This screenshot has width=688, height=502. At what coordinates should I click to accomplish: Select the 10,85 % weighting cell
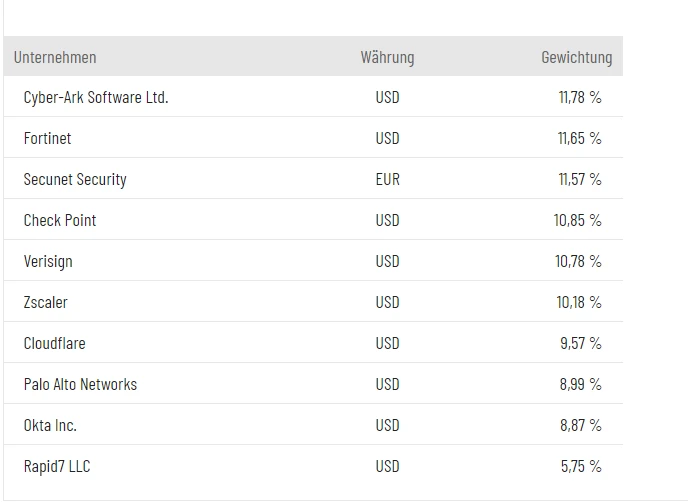tap(578, 221)
